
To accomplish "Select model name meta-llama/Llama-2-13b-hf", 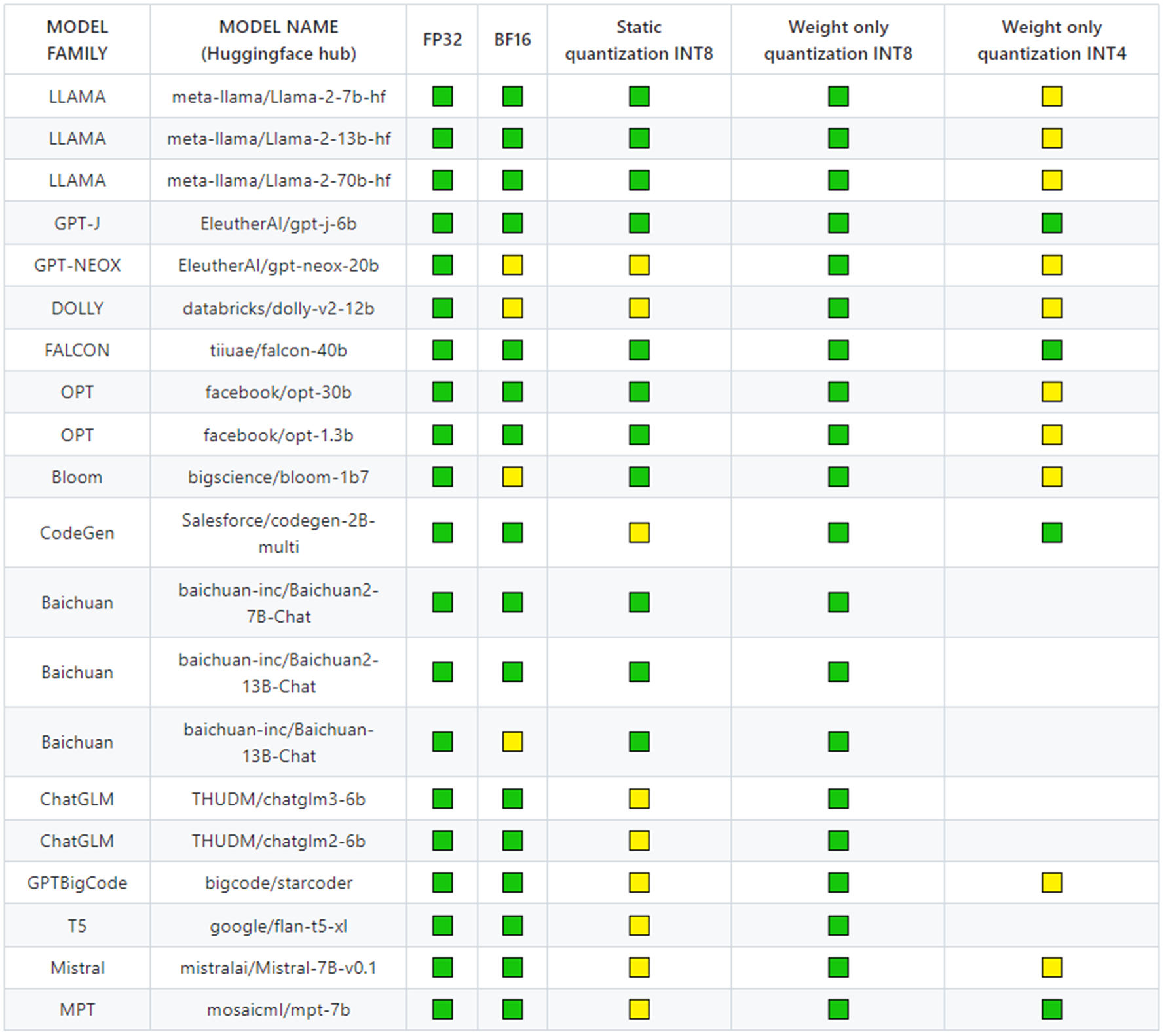I will (x=278, y=139).
